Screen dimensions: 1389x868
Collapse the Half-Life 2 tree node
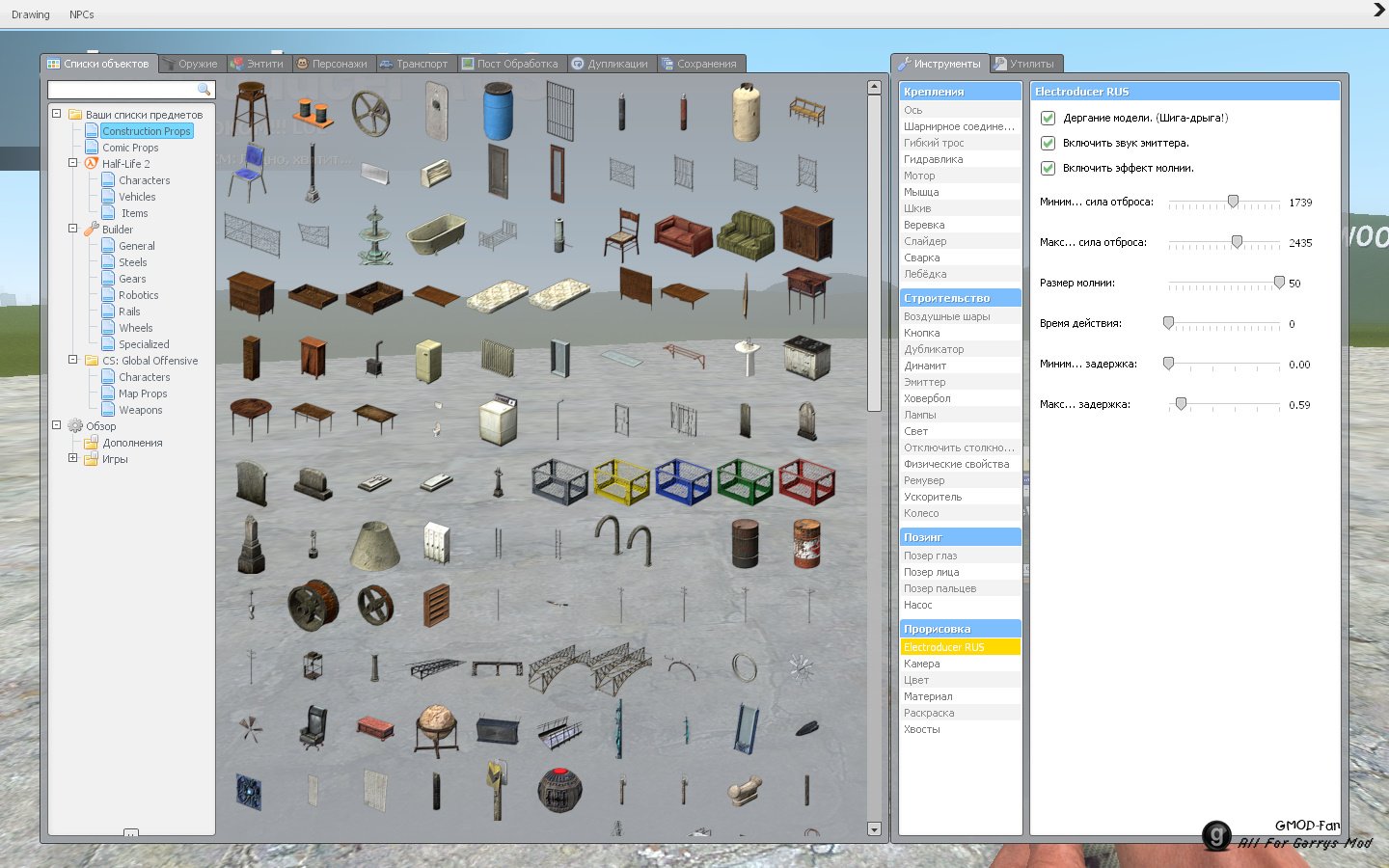tap(72, 163)
